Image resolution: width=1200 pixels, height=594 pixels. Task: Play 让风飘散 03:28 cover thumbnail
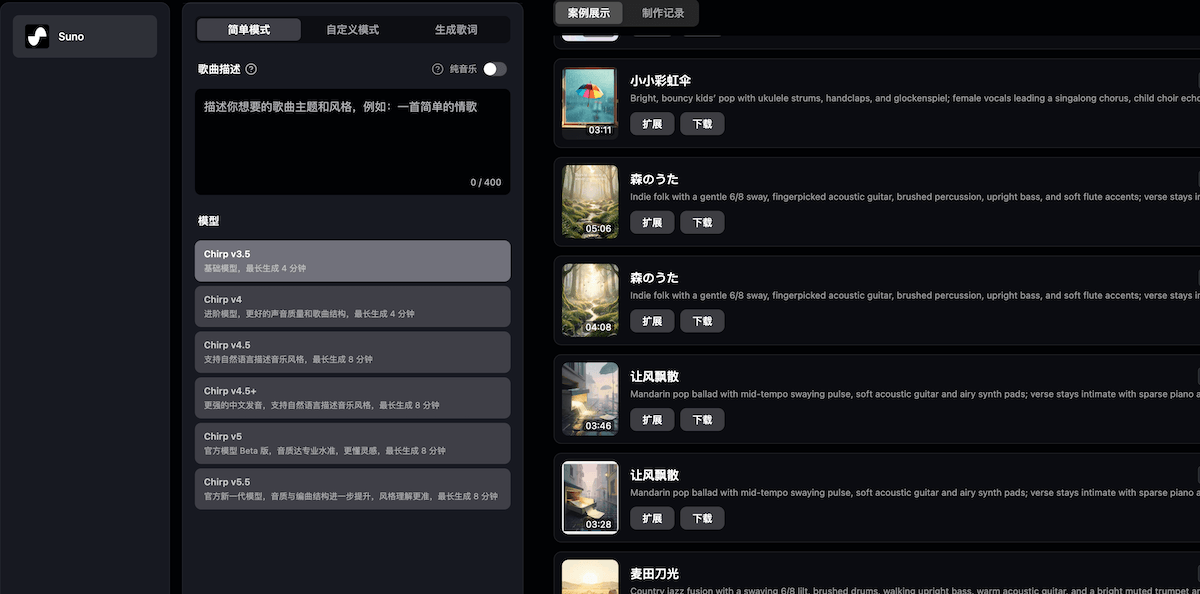pyautogui.click(x=590, y=497)
